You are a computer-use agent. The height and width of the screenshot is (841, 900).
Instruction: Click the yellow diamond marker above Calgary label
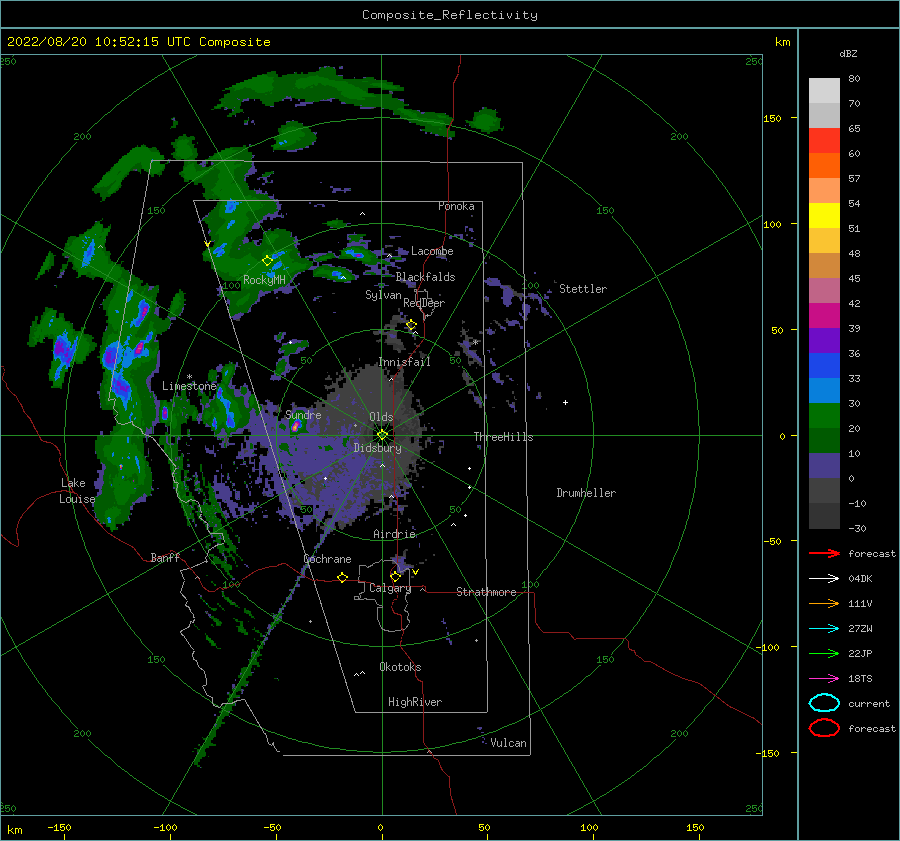[x=395, y=576]
